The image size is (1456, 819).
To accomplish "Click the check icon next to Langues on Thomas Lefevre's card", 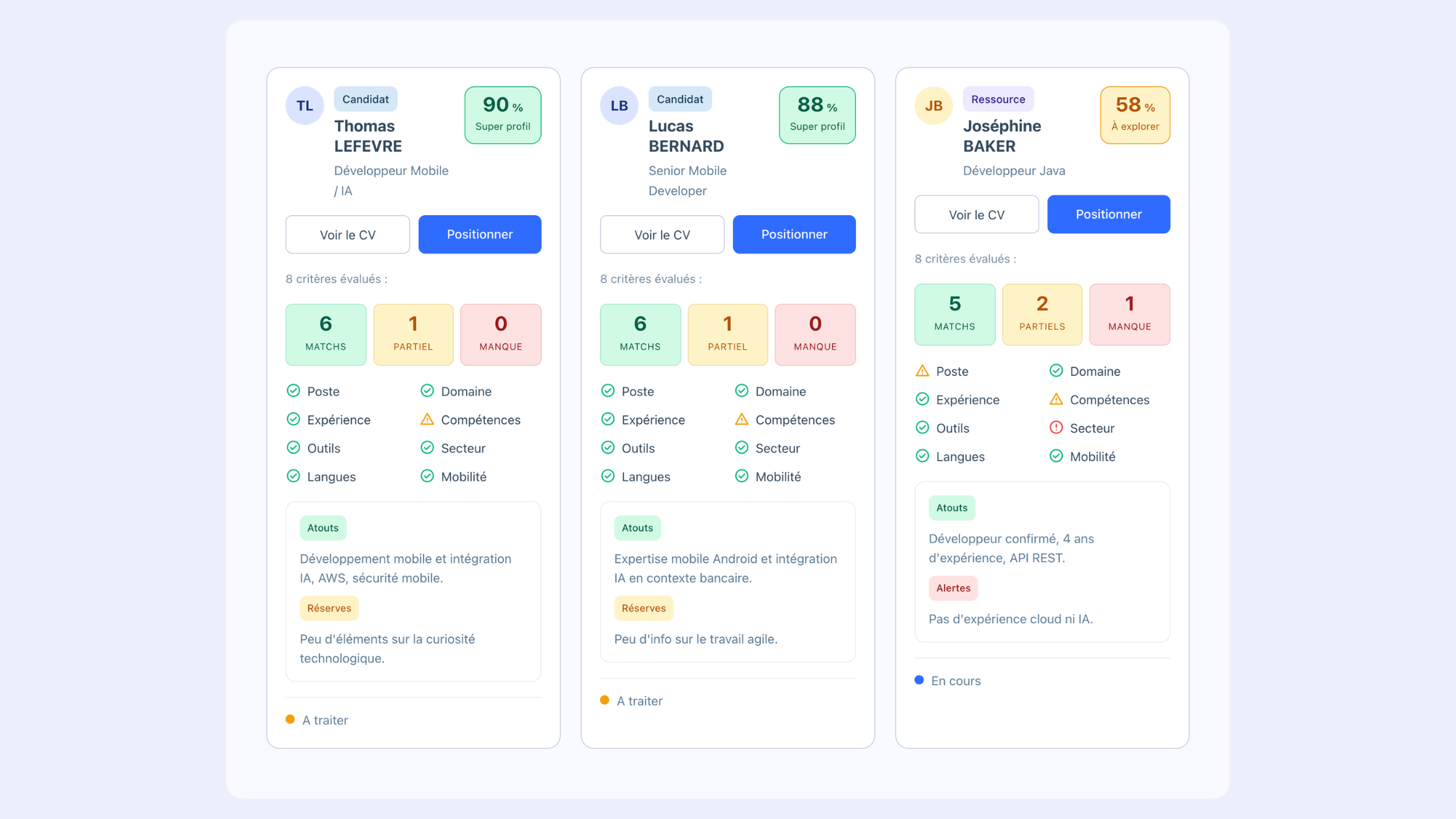I will point(293,476).
